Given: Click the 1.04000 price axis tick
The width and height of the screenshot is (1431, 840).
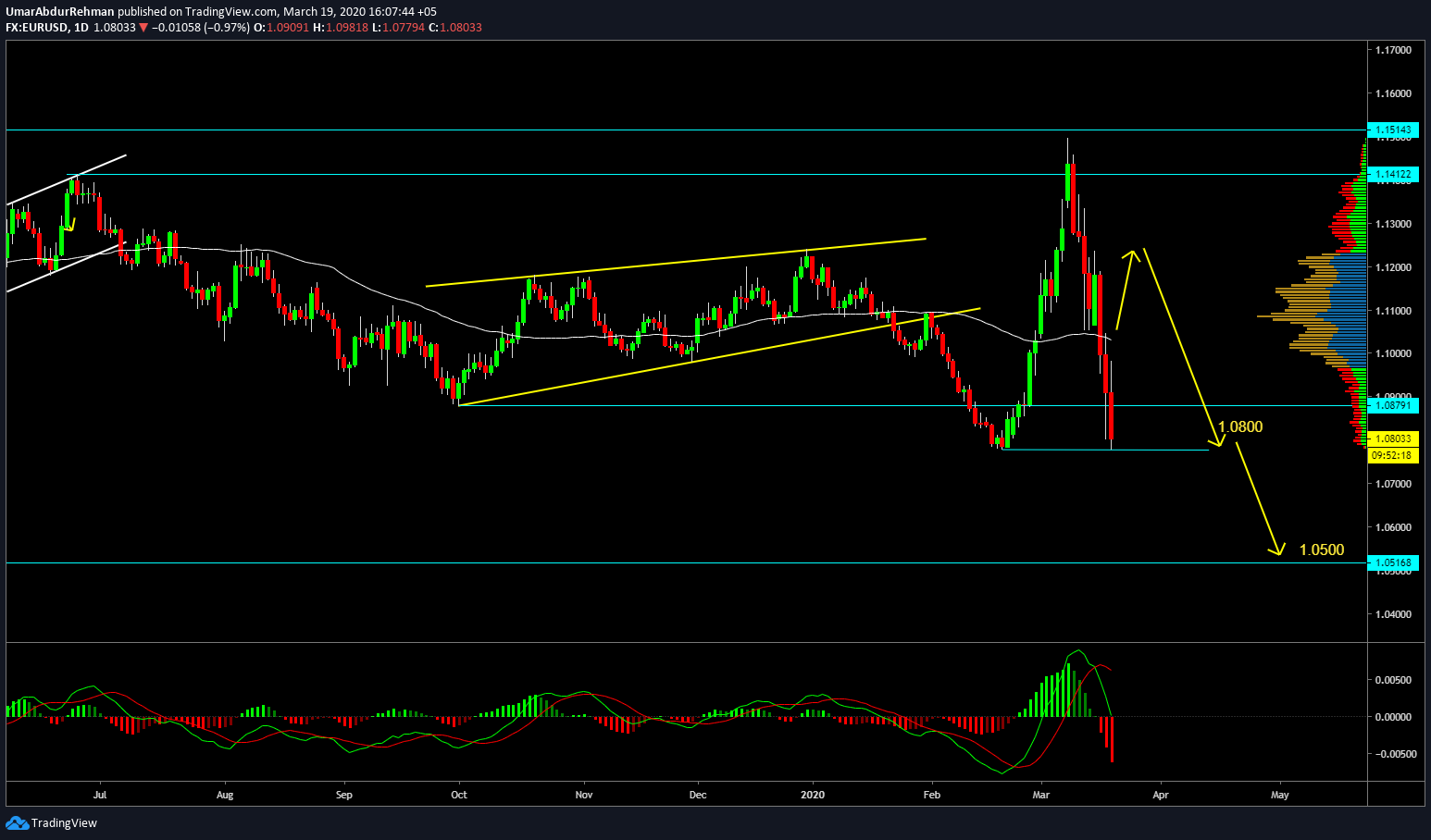Looking at the screenshot, I should (1393, 614).
